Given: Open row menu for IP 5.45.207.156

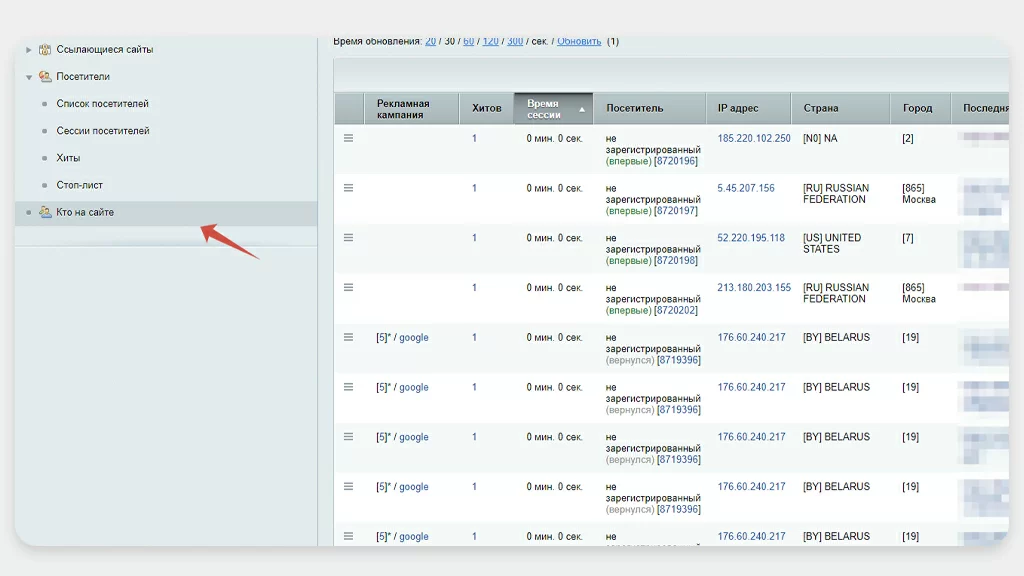Looking at the screenshot, I should coord(348,188).
